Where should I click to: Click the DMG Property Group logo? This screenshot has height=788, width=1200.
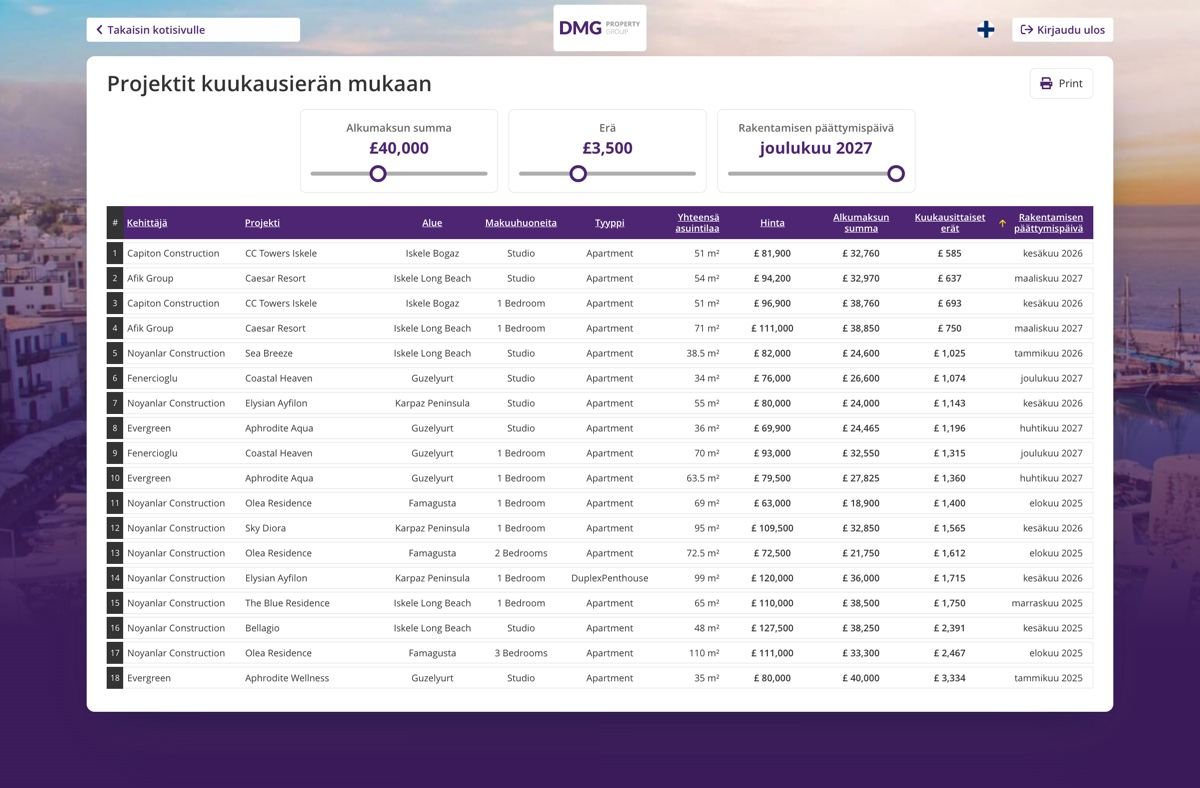(x=600, y=28)
